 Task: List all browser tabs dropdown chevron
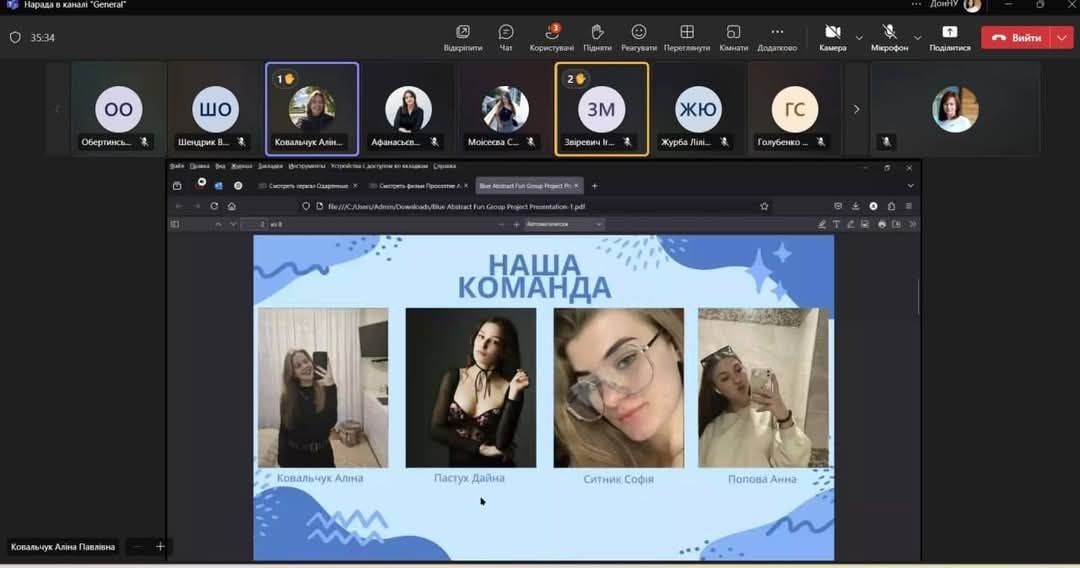911,186
